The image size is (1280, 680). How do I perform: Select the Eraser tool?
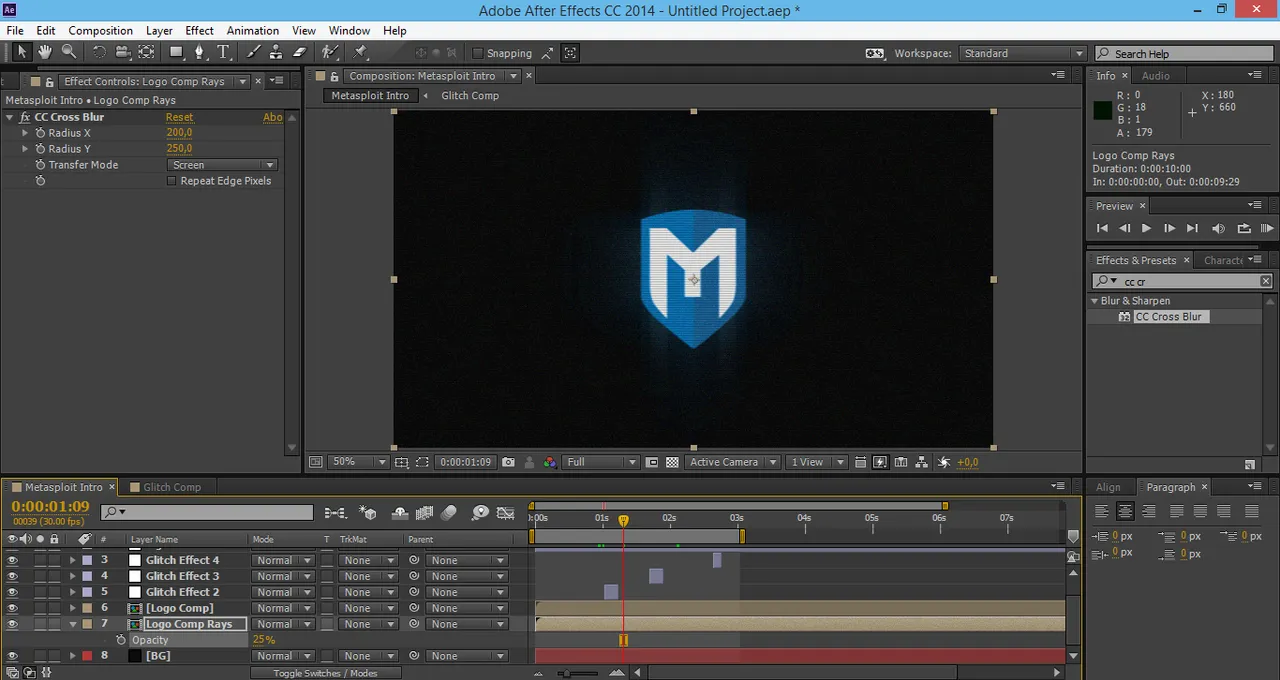coord(299,52)
